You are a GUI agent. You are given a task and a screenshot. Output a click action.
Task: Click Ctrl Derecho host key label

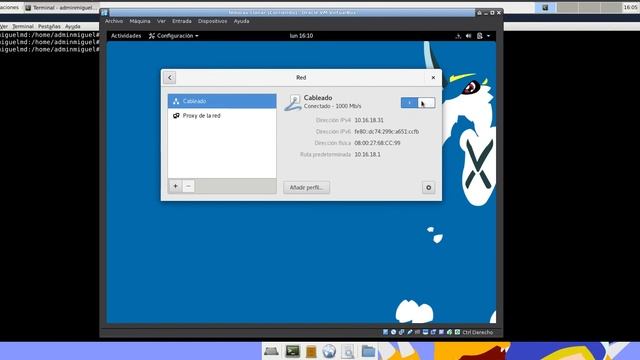pyautogui.click(x=478, y=332)
